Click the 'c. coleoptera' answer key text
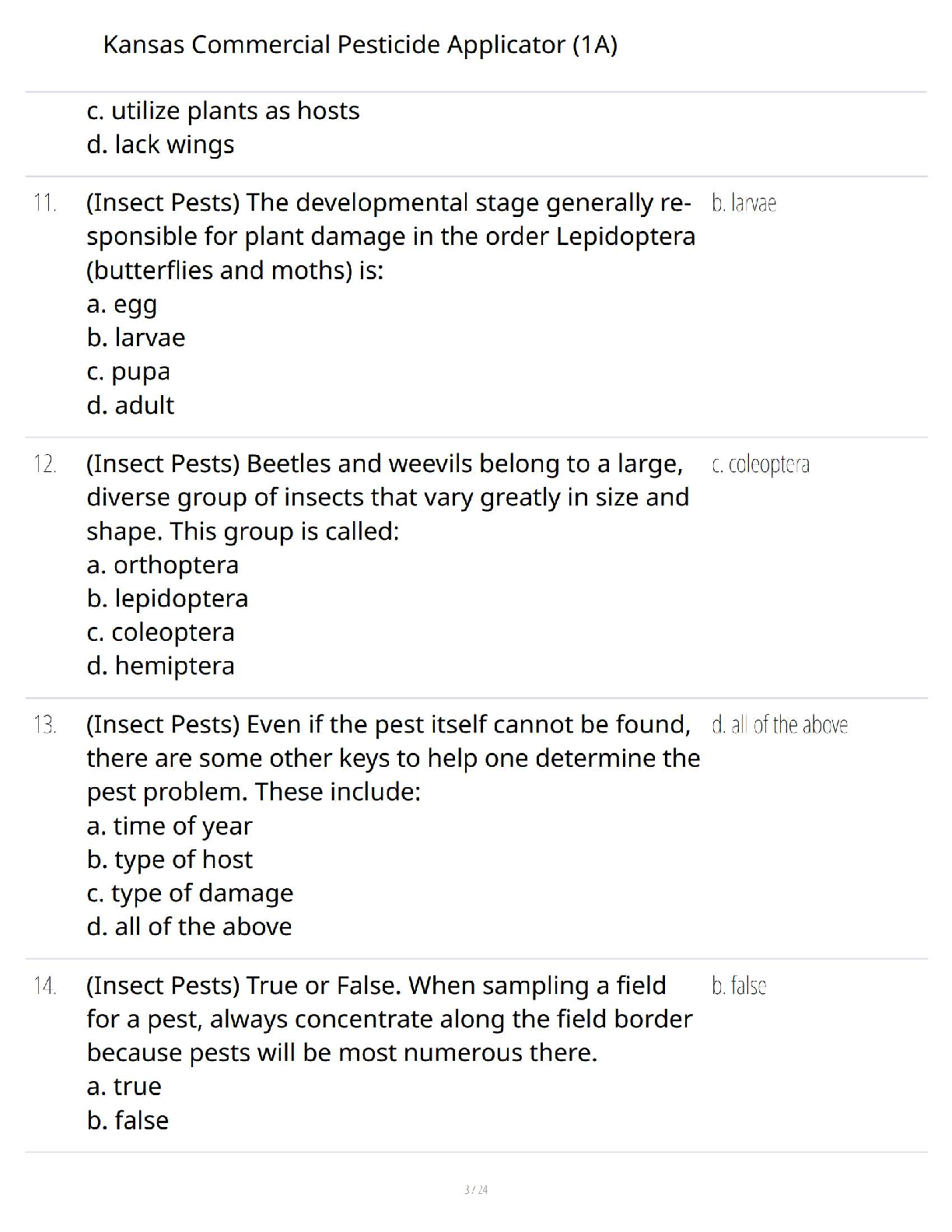 coord(760,464)
